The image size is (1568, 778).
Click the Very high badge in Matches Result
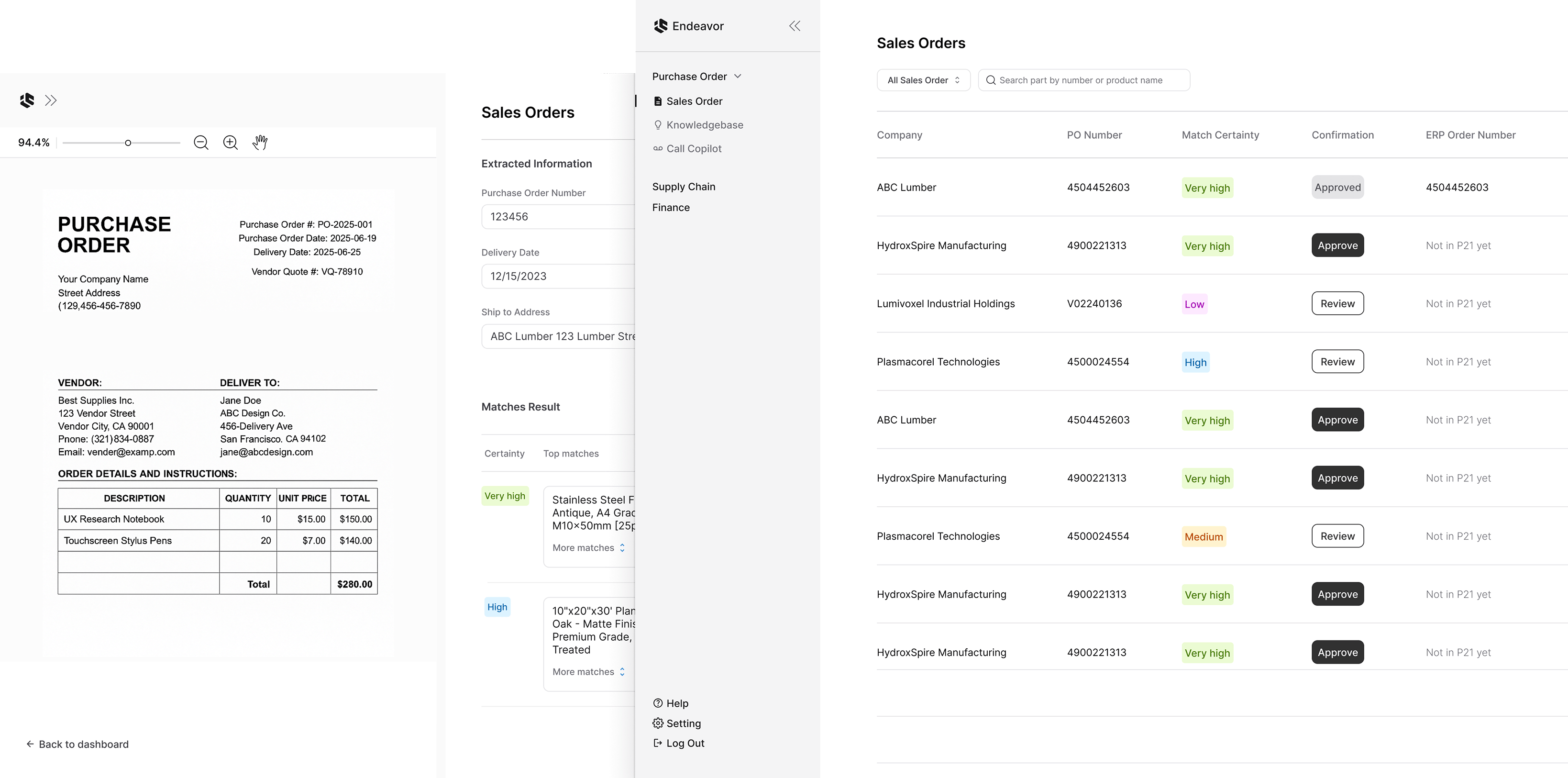pyautogui.click(x=505, y=496)
